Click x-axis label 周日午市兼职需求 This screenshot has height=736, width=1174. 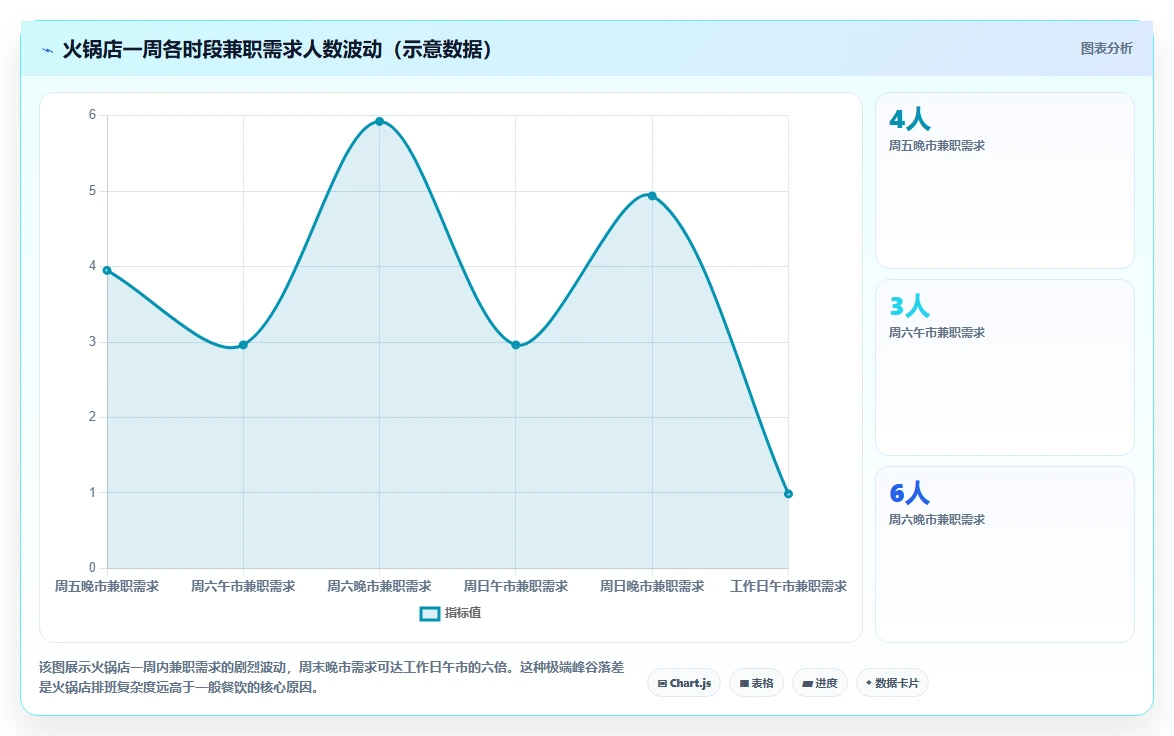(516, 586)
